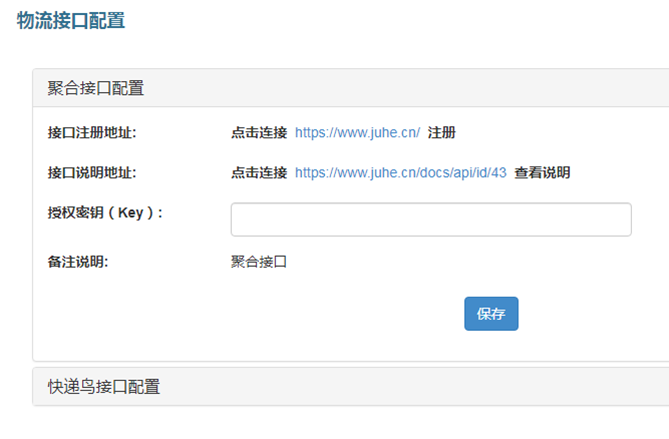Click the 物流接口配置 page title
Screen dimensions: 669x439
[x=71, y=20]
